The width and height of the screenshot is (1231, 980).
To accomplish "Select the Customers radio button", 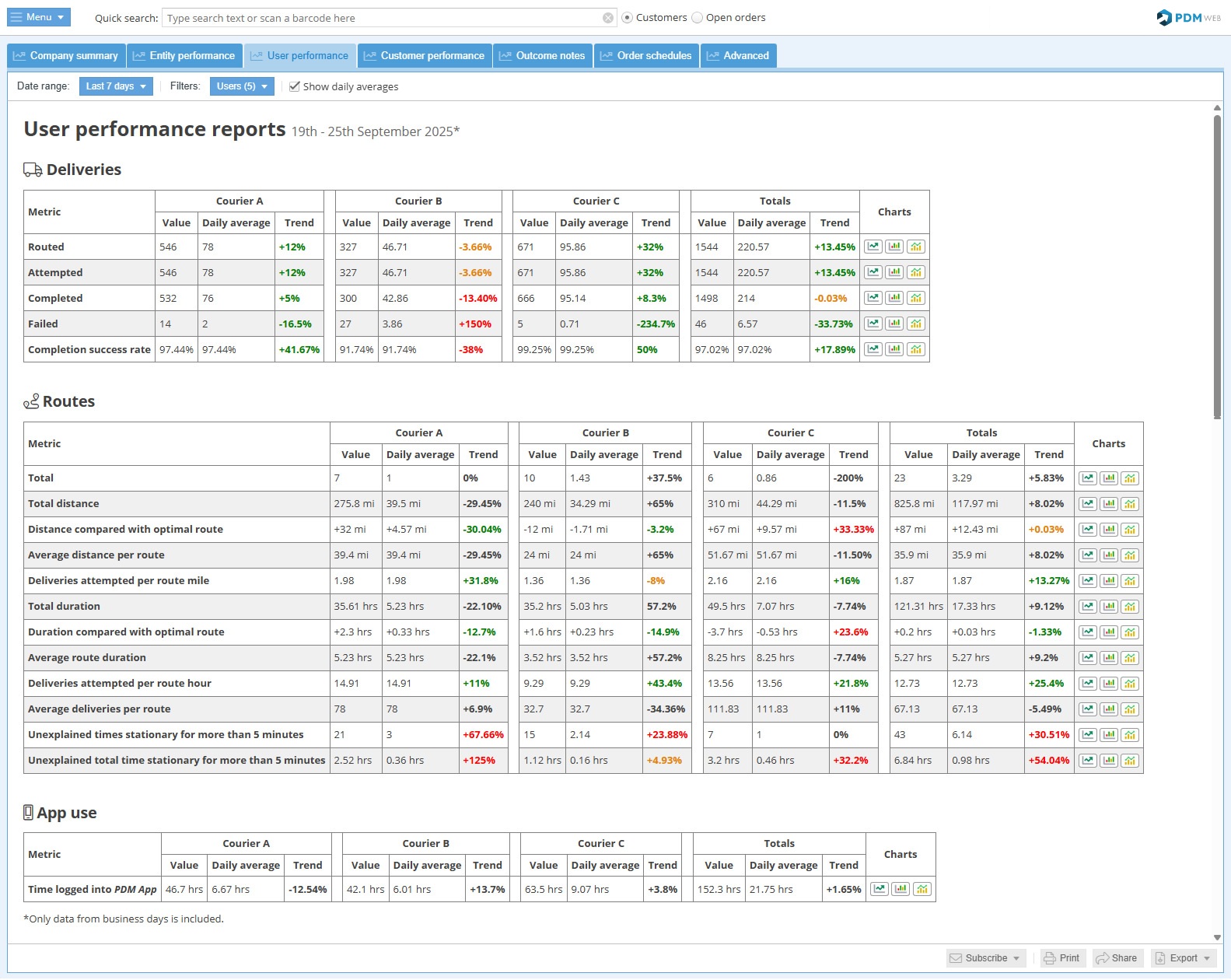I will pyautogui.click(x=627, y=18).
